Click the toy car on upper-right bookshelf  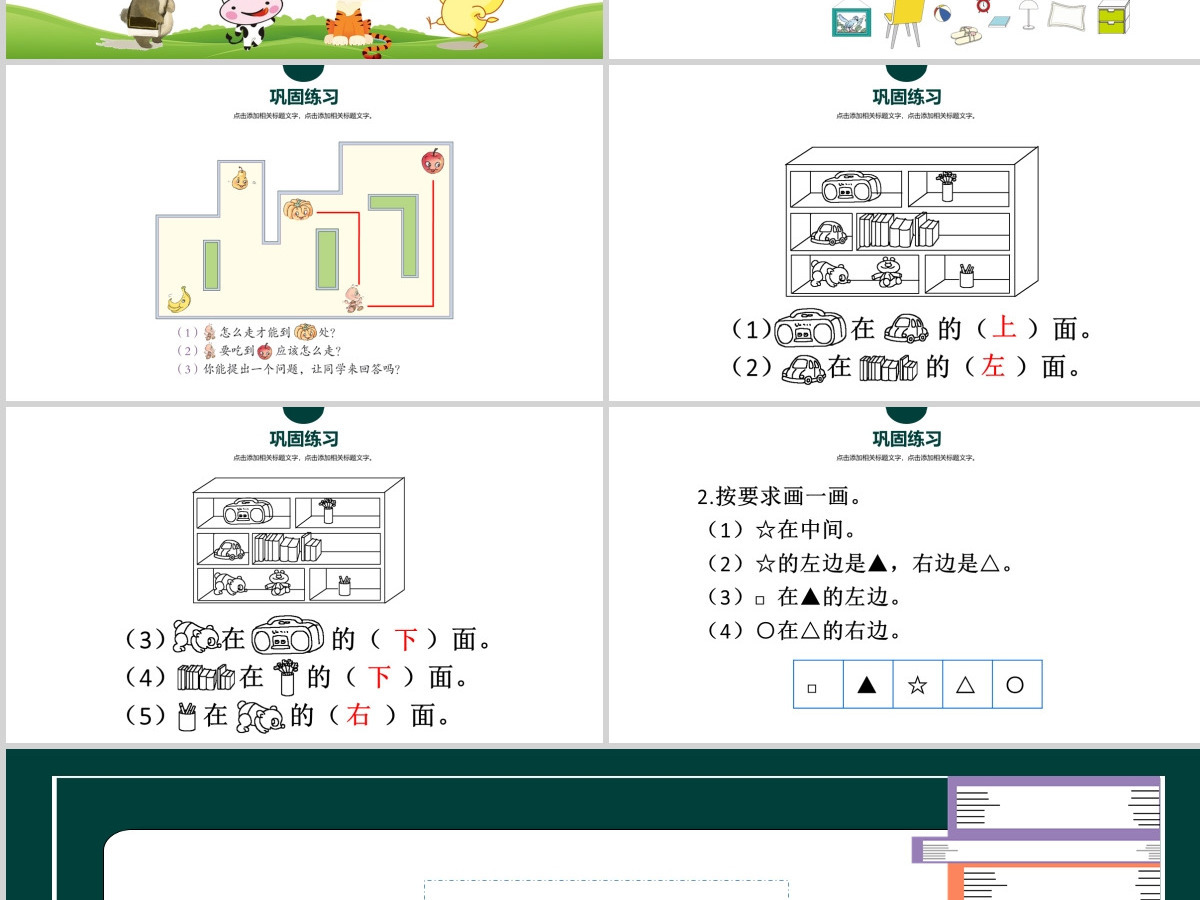click(x=829, y=234)
